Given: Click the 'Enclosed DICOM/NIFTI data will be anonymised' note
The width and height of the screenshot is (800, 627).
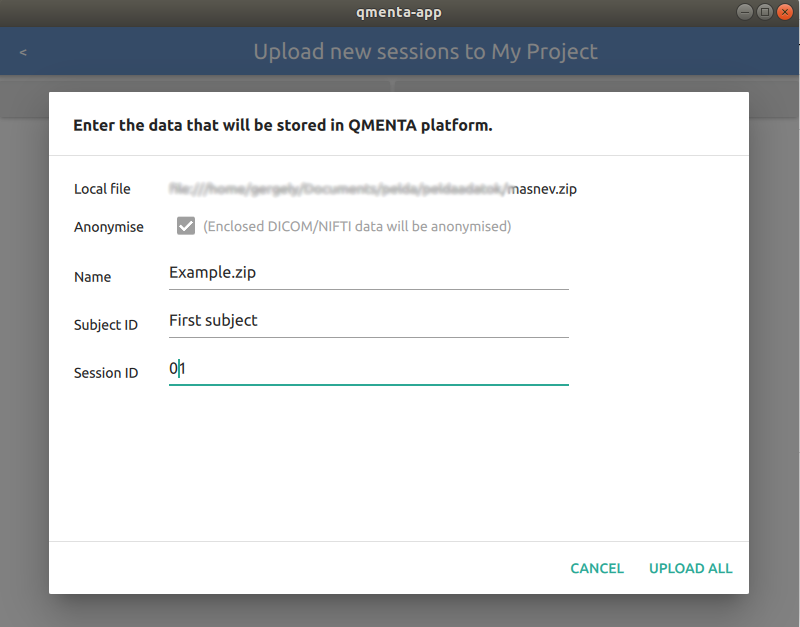Looking at the screenshot, I should [x=357, y=226].
